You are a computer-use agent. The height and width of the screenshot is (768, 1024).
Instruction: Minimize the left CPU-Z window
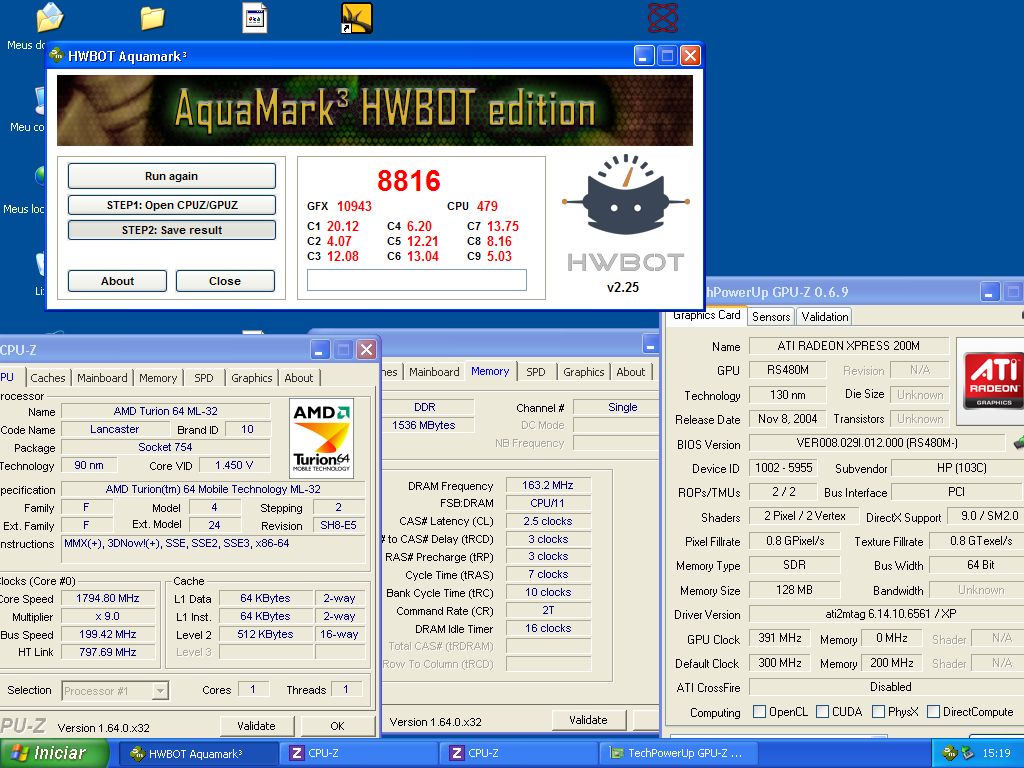click(320, 350)
